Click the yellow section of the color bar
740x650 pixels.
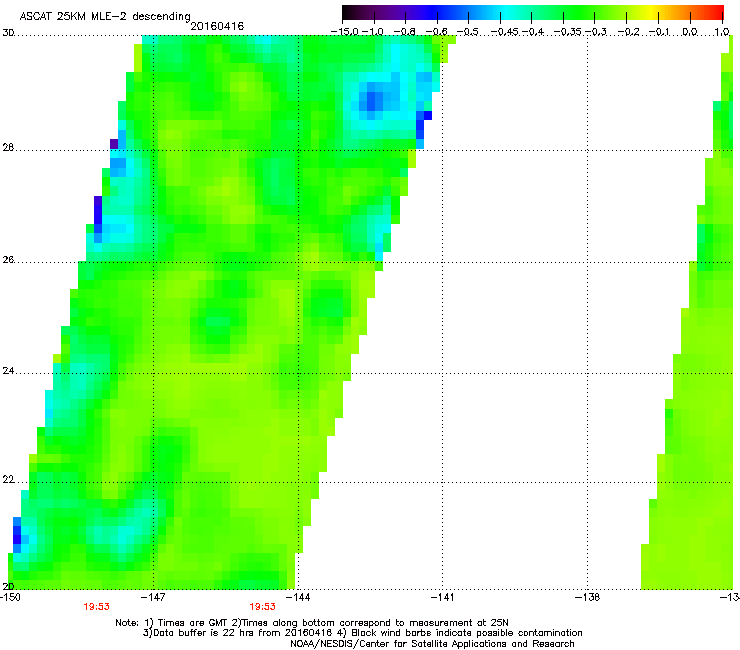652,13
